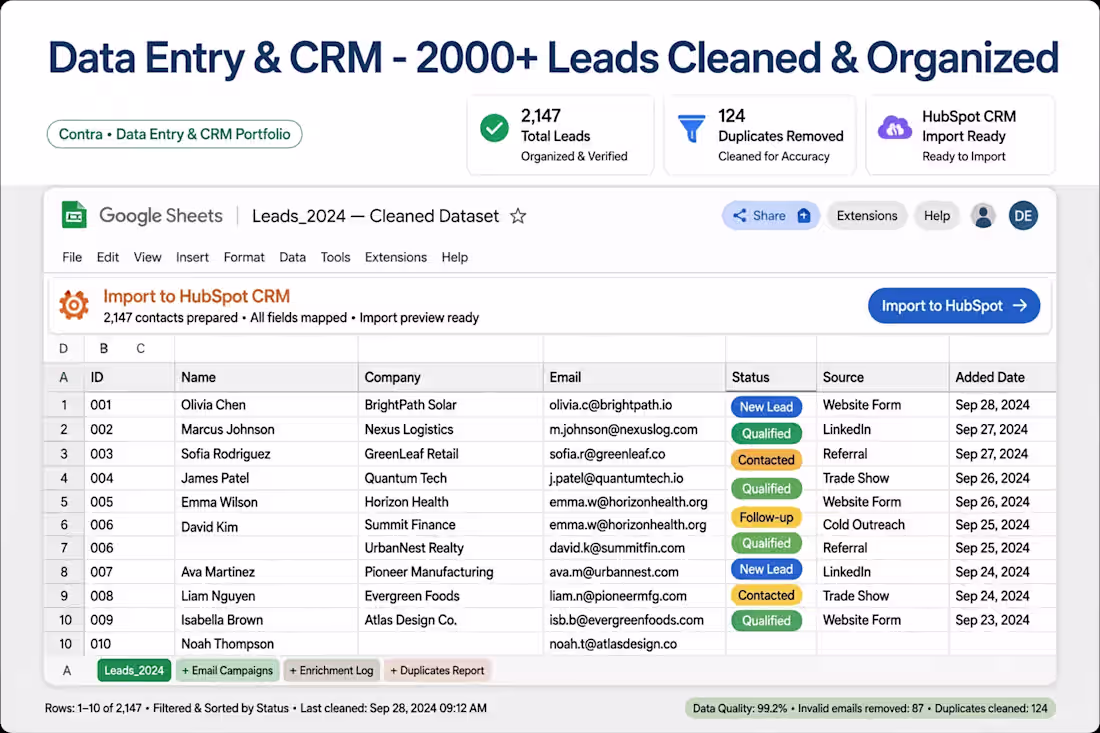Select the cell David Kim
The width and height of the screenshot is (1100, 733).
[266, 527]
